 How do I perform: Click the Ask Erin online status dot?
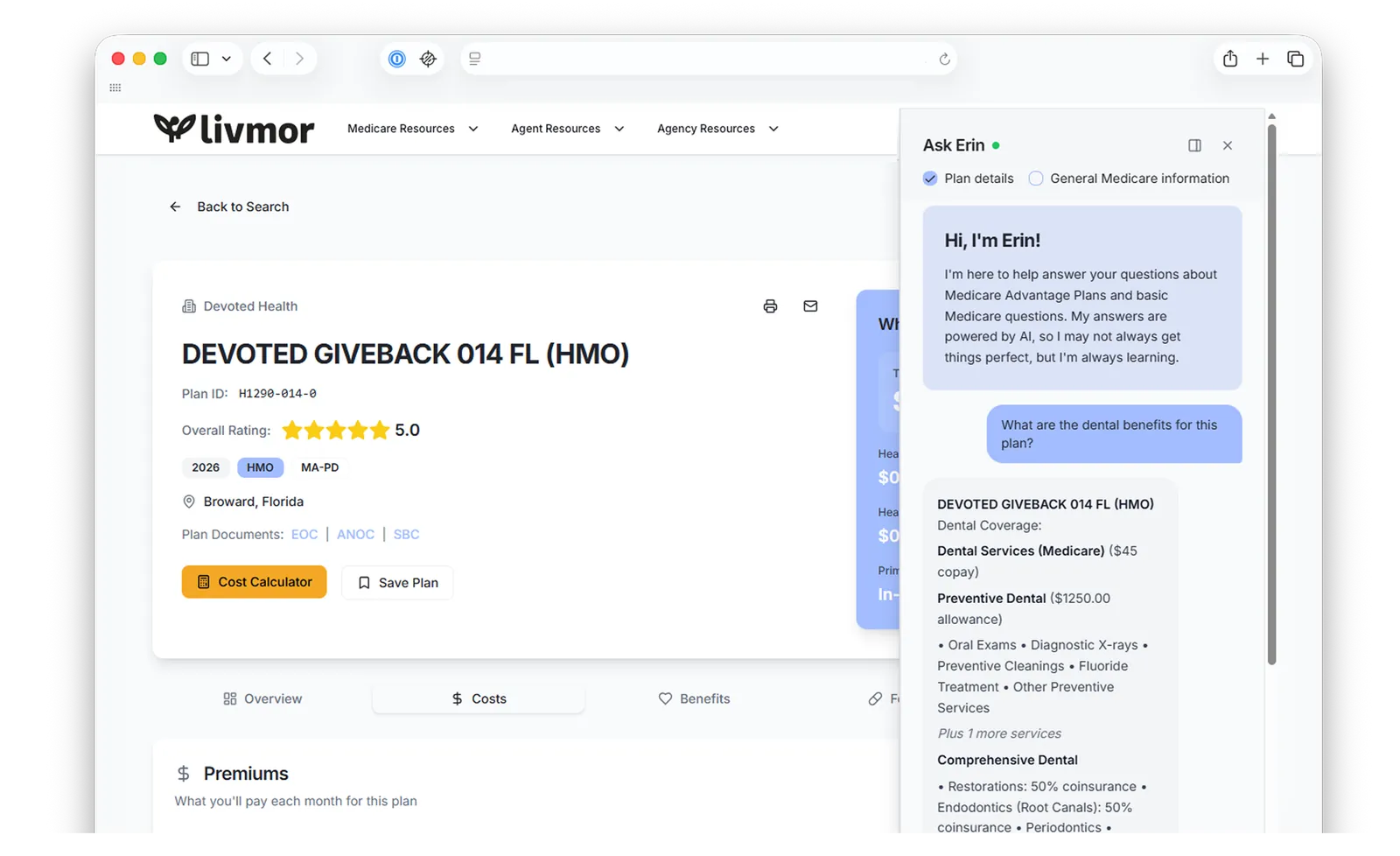pyautogui.click(x=996, y=145)
